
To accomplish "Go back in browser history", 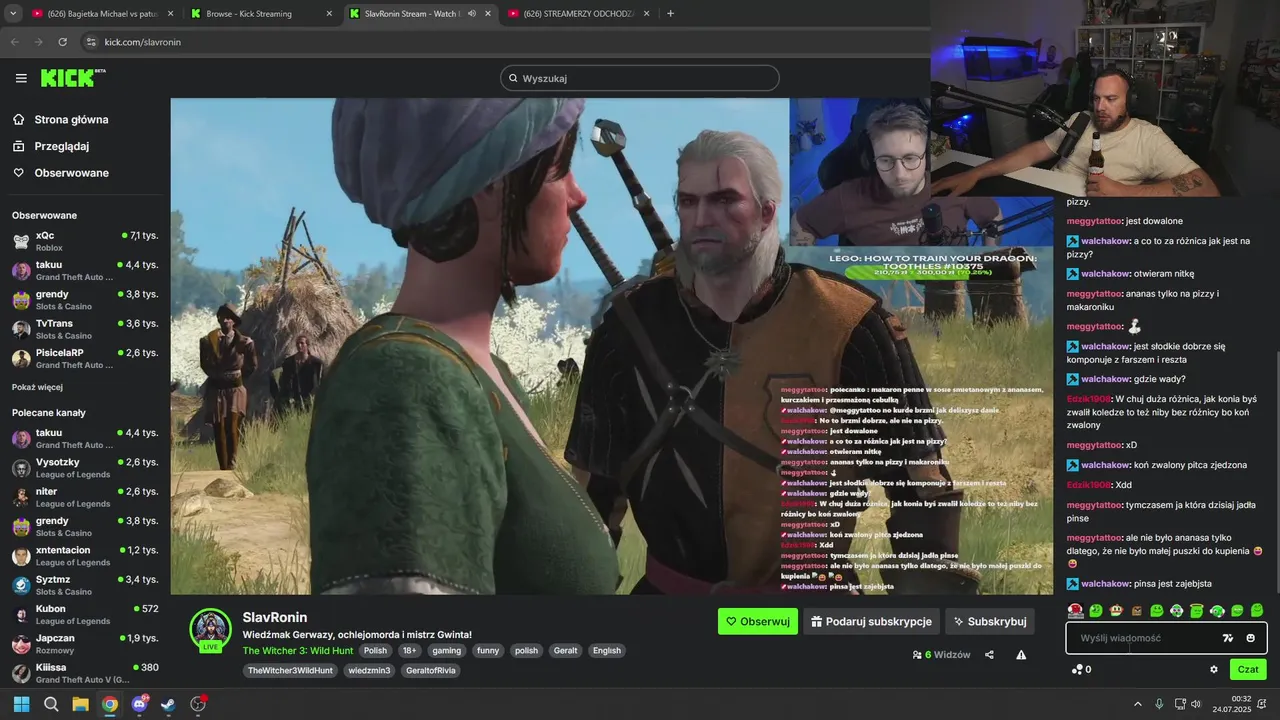I will tap(15, 42).
